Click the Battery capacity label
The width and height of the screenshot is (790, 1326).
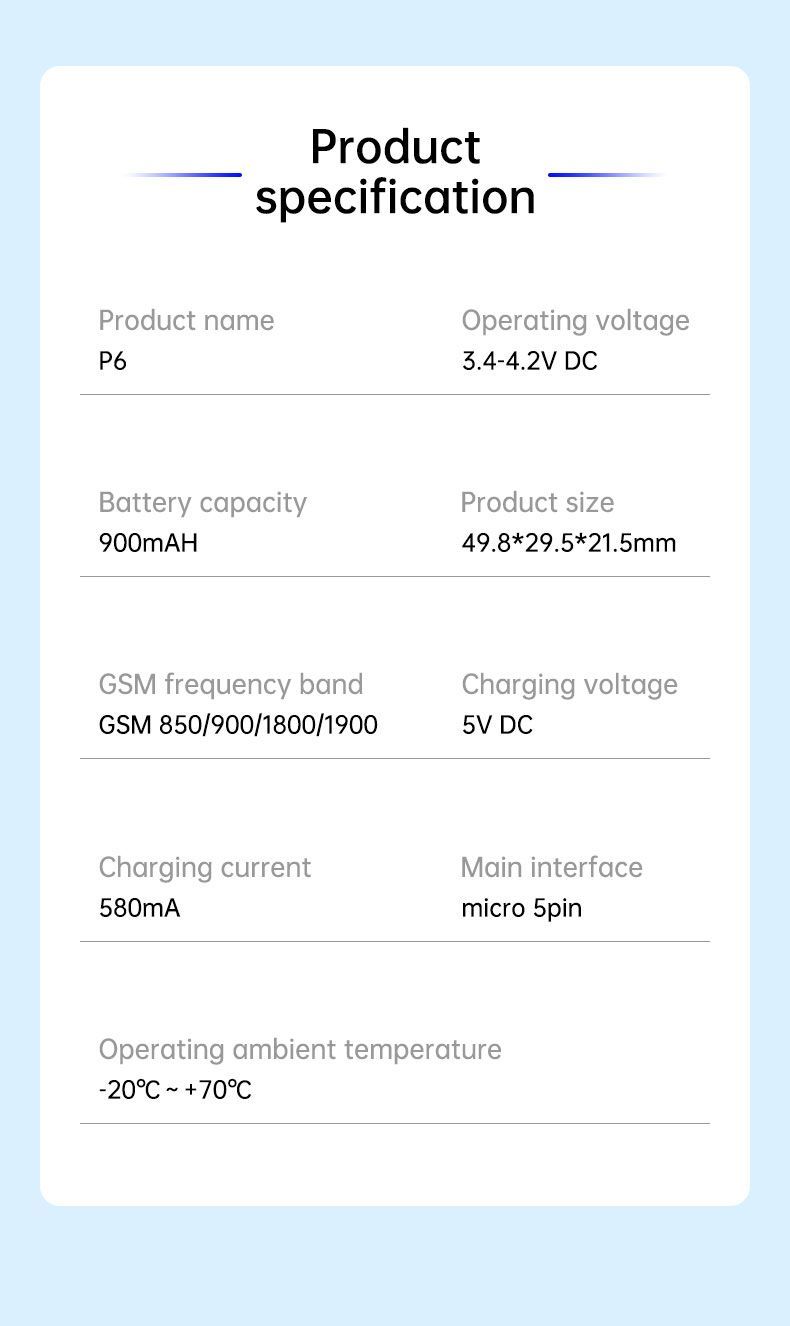pyautogui.click(x=202, y=502)
